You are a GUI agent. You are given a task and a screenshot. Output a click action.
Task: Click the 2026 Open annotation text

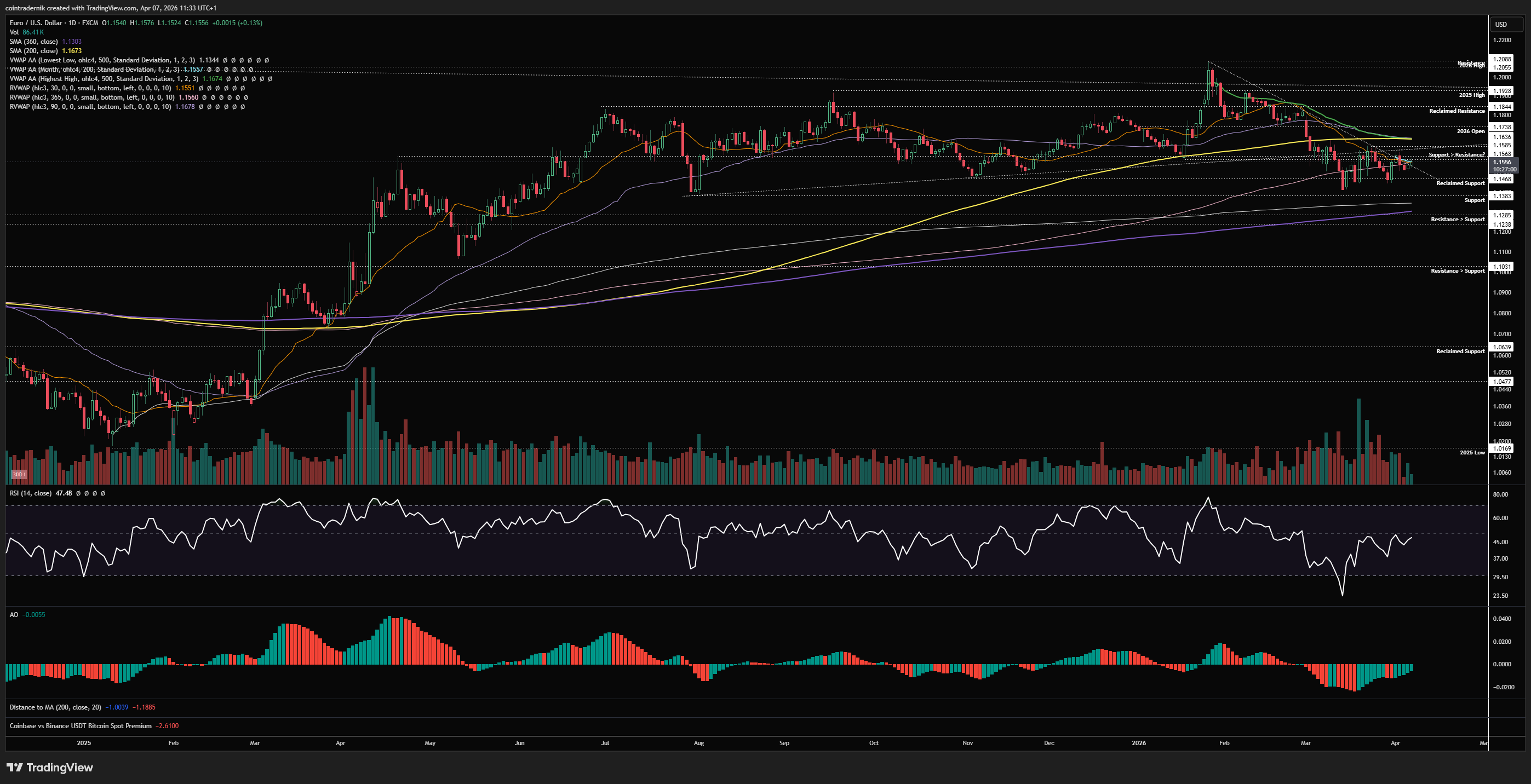point(1470,131)
